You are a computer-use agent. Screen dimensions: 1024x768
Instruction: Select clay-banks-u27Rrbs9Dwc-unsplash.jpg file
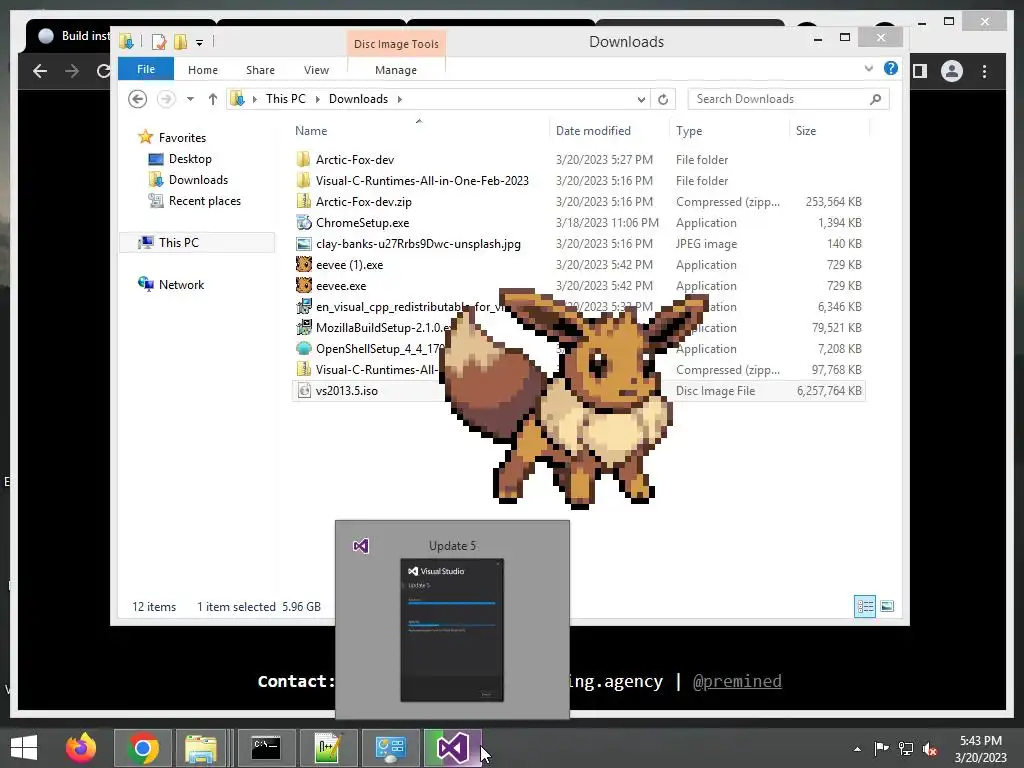coord(418,244)
